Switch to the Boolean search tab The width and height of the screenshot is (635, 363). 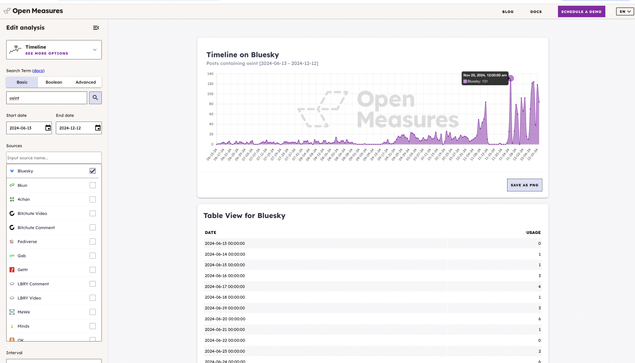54,82
